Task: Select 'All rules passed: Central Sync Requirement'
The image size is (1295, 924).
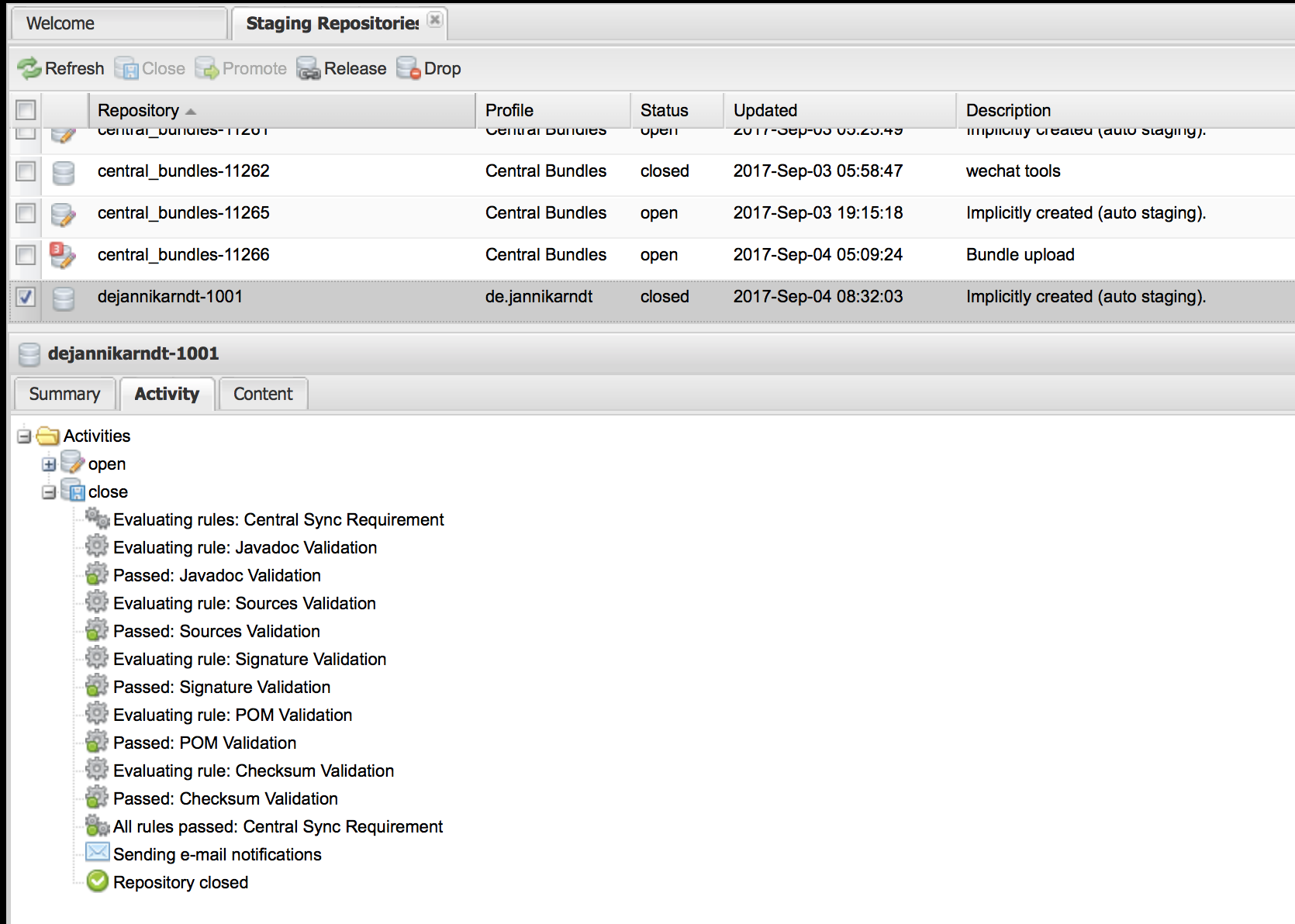Action: point(278,826)
